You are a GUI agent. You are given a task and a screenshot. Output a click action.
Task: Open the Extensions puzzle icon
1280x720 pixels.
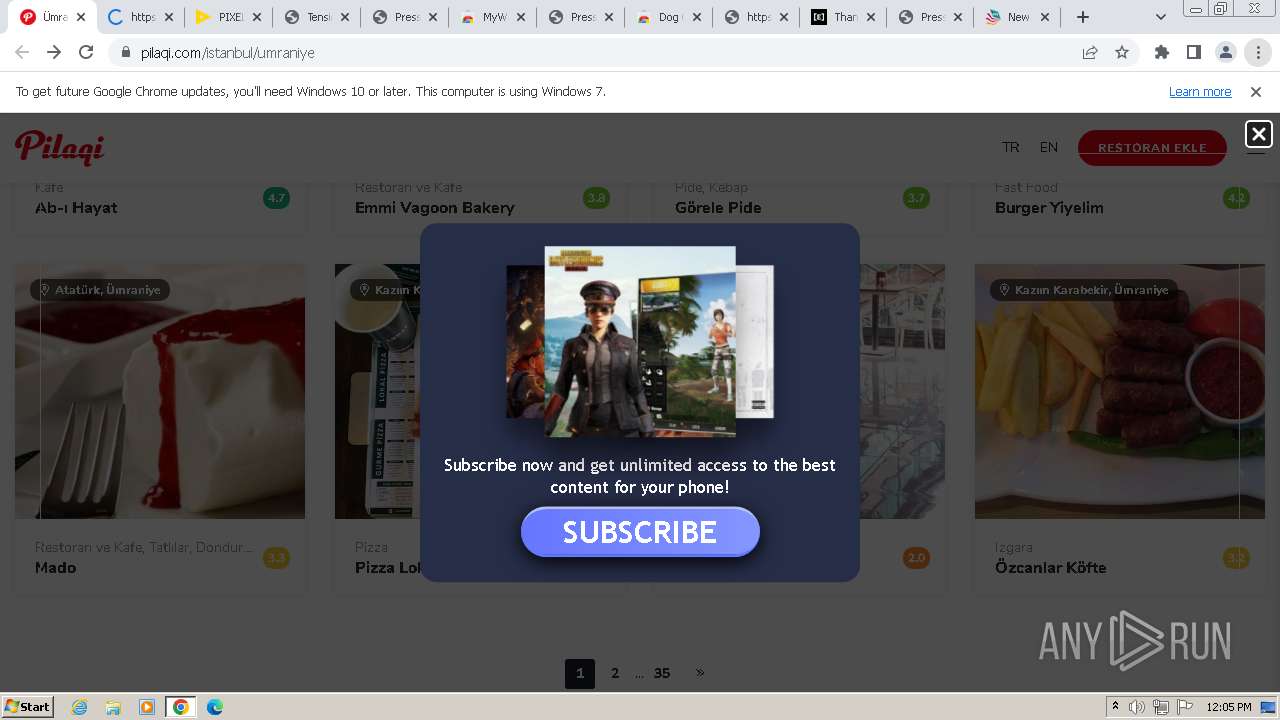tap(1161, 53)
